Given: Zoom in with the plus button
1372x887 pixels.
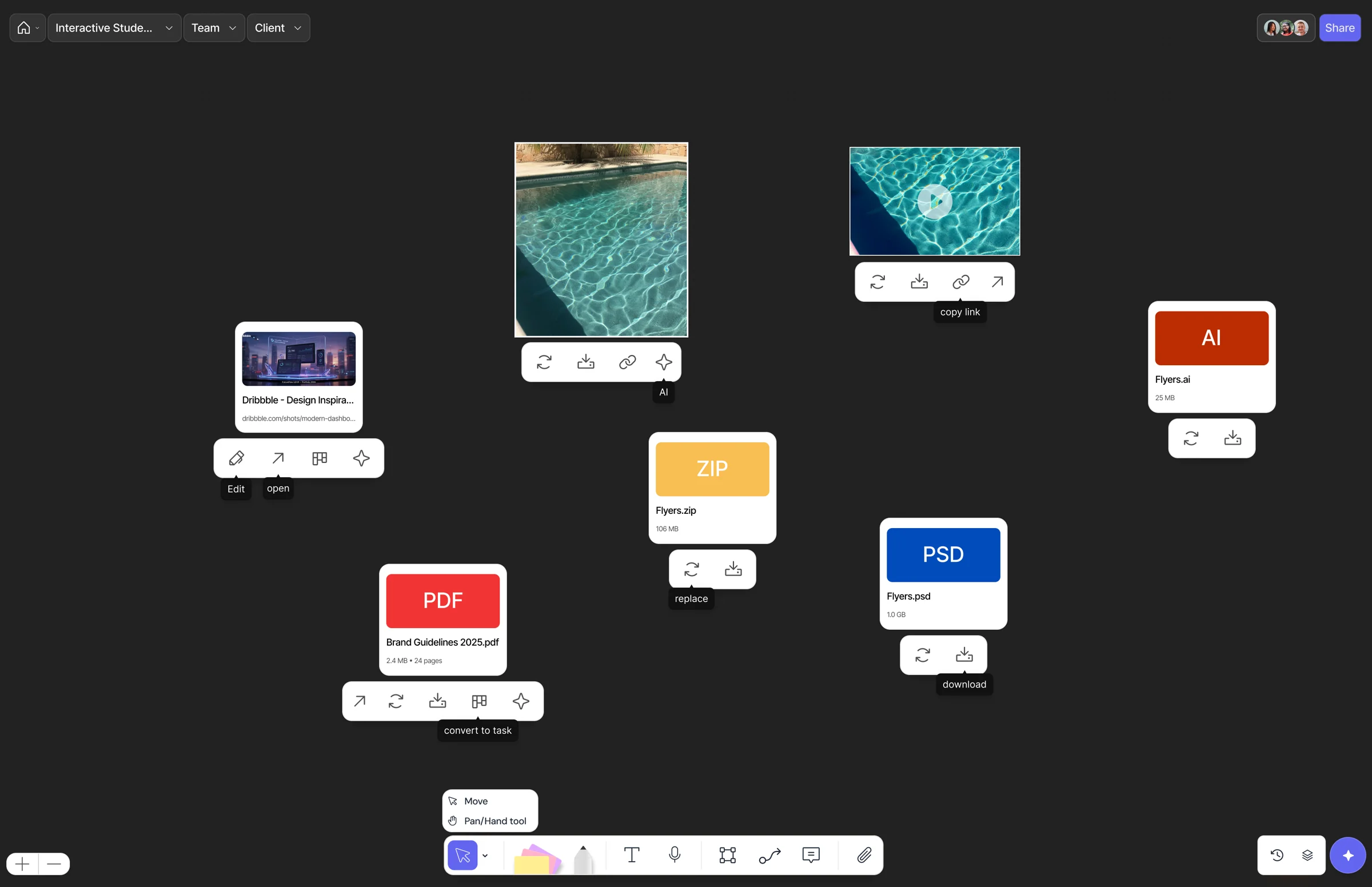Looking at the screenshot, I should 22,864.
